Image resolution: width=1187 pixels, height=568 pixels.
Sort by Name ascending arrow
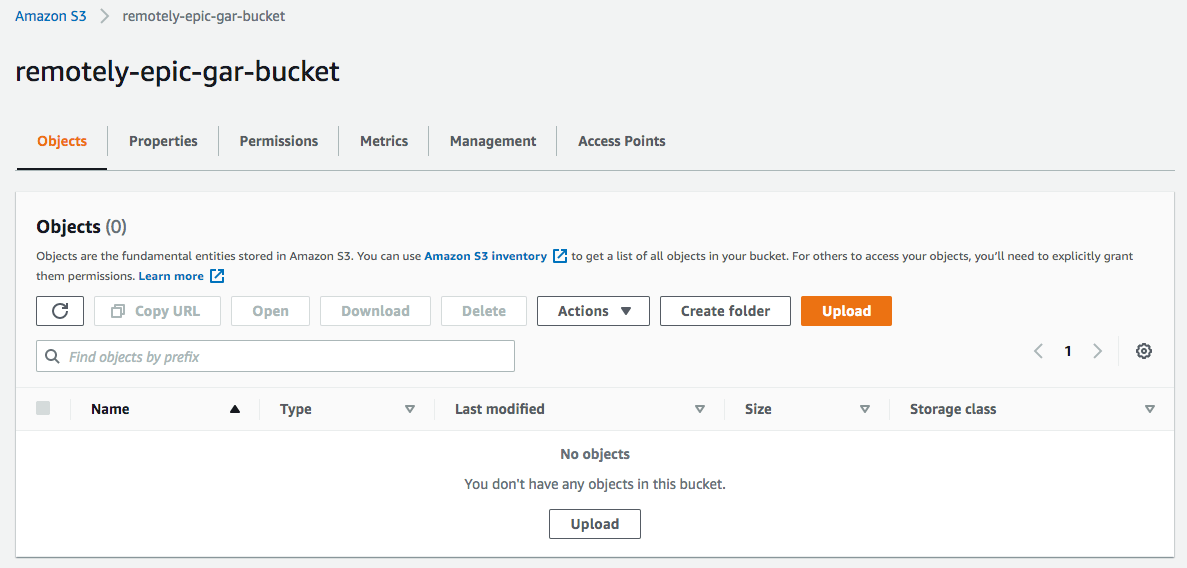[x=235, y=409]
